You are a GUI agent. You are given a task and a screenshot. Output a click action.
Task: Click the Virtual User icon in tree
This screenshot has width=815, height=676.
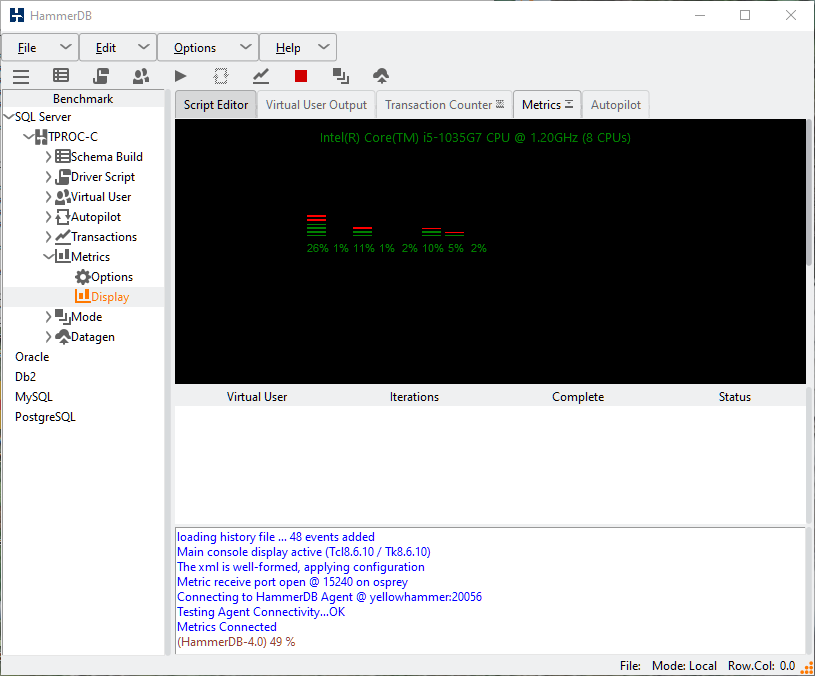point(62,197)
